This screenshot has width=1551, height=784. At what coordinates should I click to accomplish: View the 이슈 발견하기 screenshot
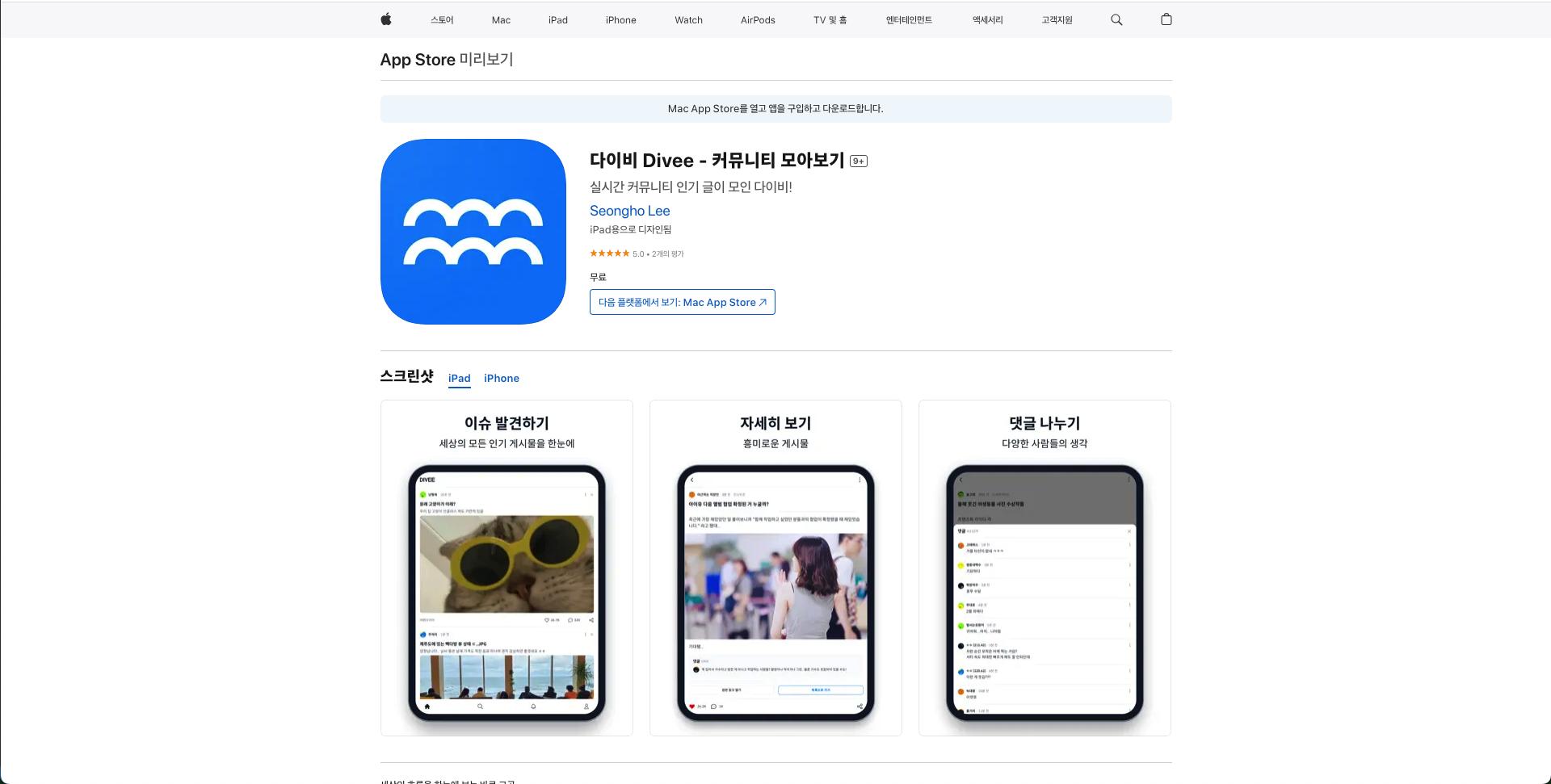click(506, 568)
